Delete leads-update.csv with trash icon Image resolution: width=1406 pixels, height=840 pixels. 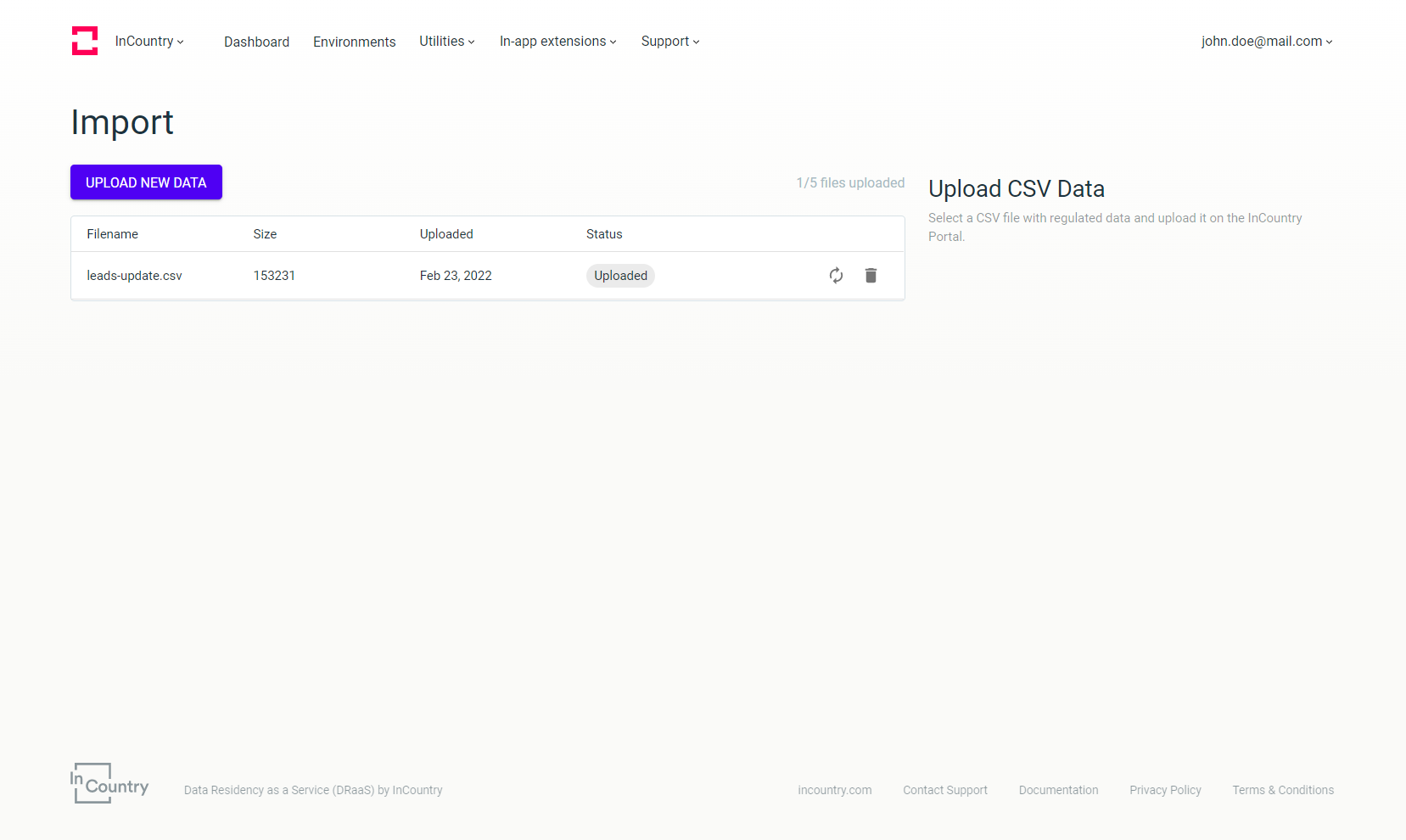tap(871, 275)
